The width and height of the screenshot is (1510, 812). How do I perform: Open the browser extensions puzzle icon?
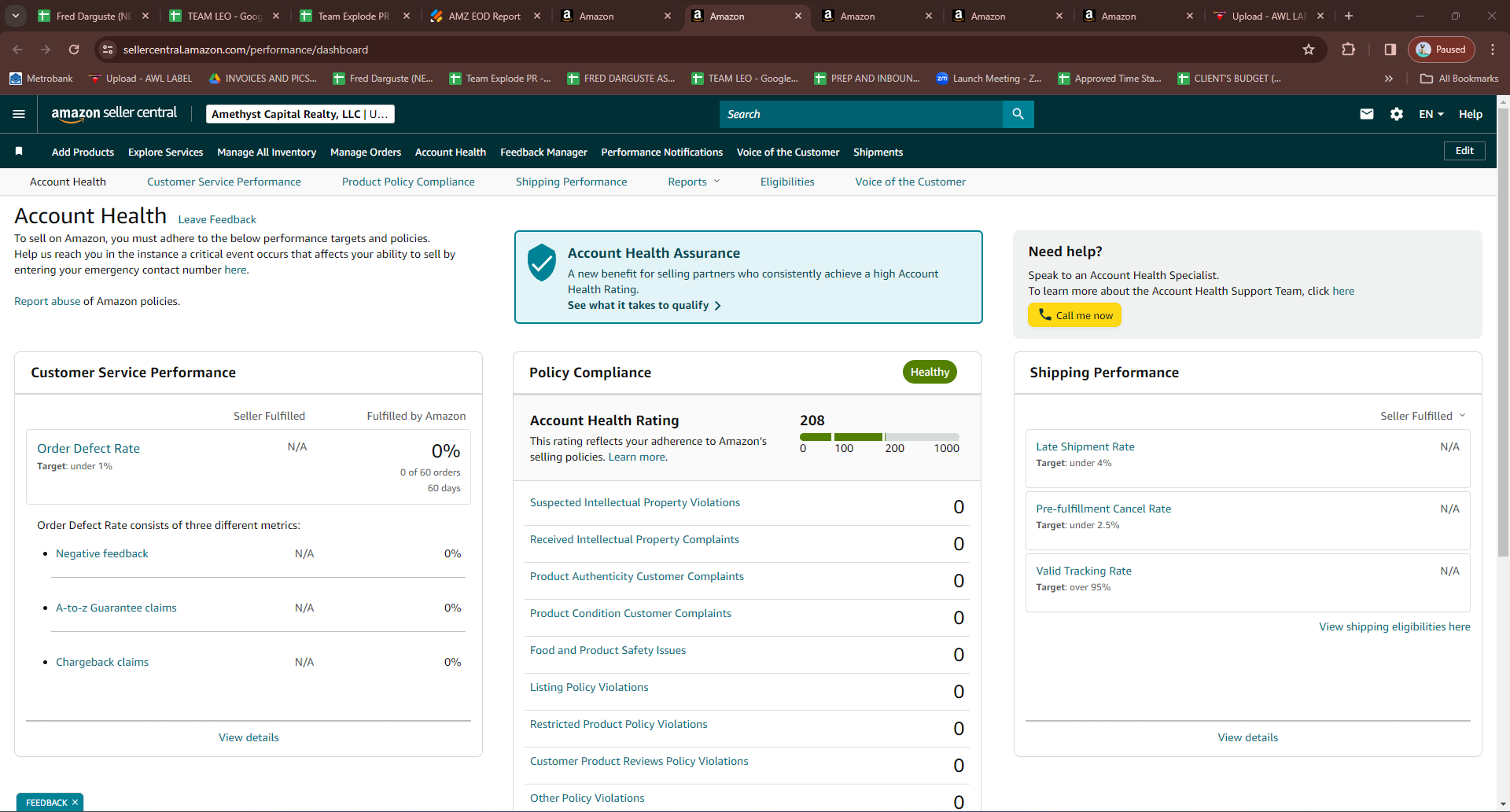point(1349,50)
